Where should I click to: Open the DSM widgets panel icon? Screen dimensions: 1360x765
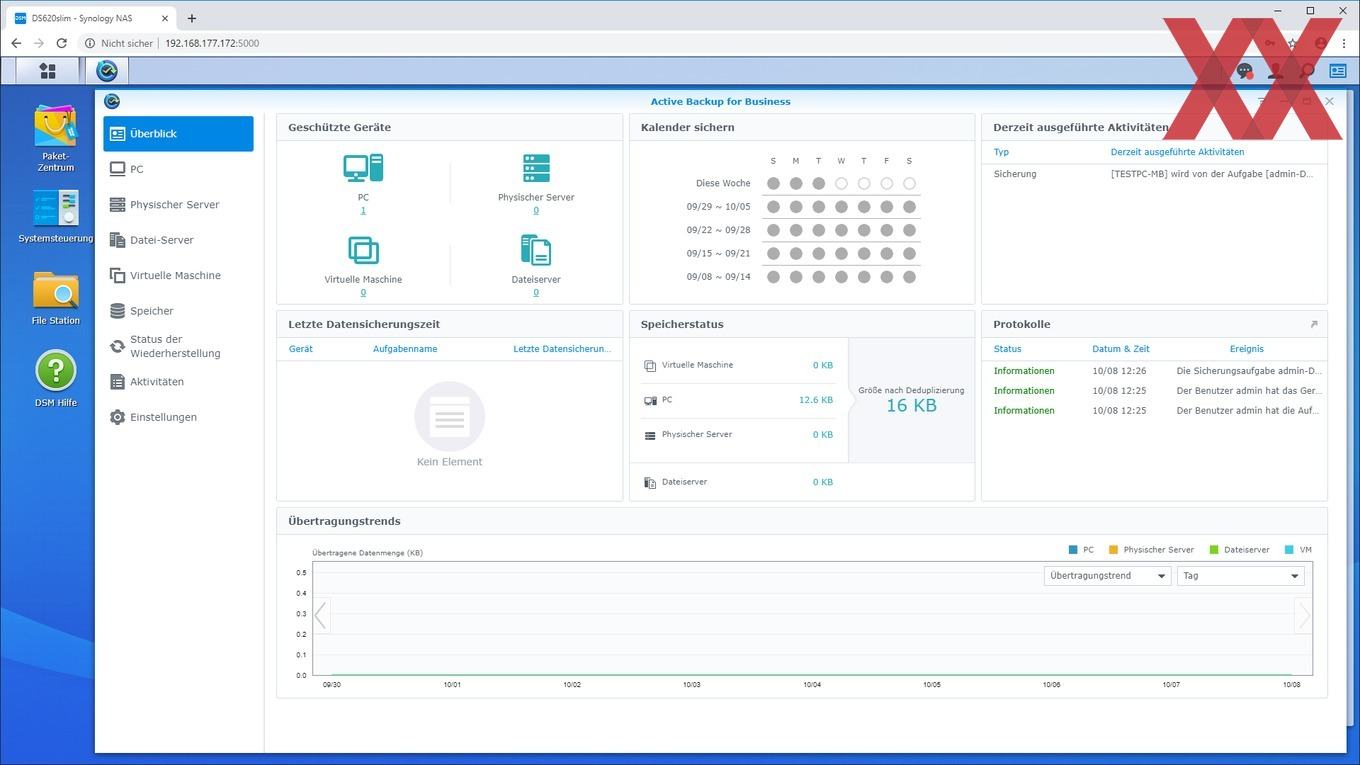[x=1338, y=71]
